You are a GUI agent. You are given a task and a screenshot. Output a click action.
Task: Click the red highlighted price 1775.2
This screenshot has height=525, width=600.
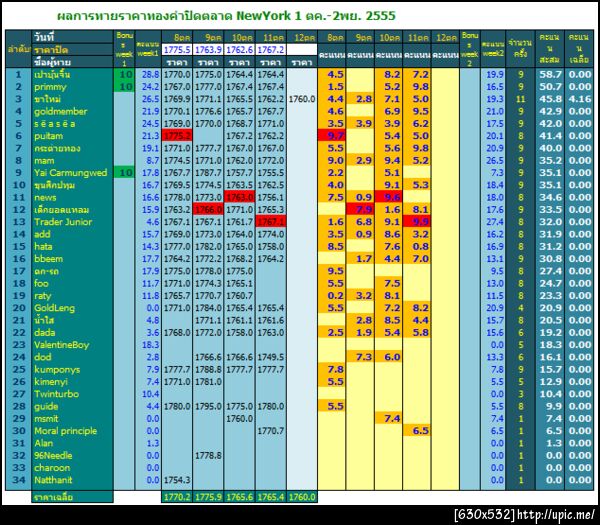click(177, 136)
